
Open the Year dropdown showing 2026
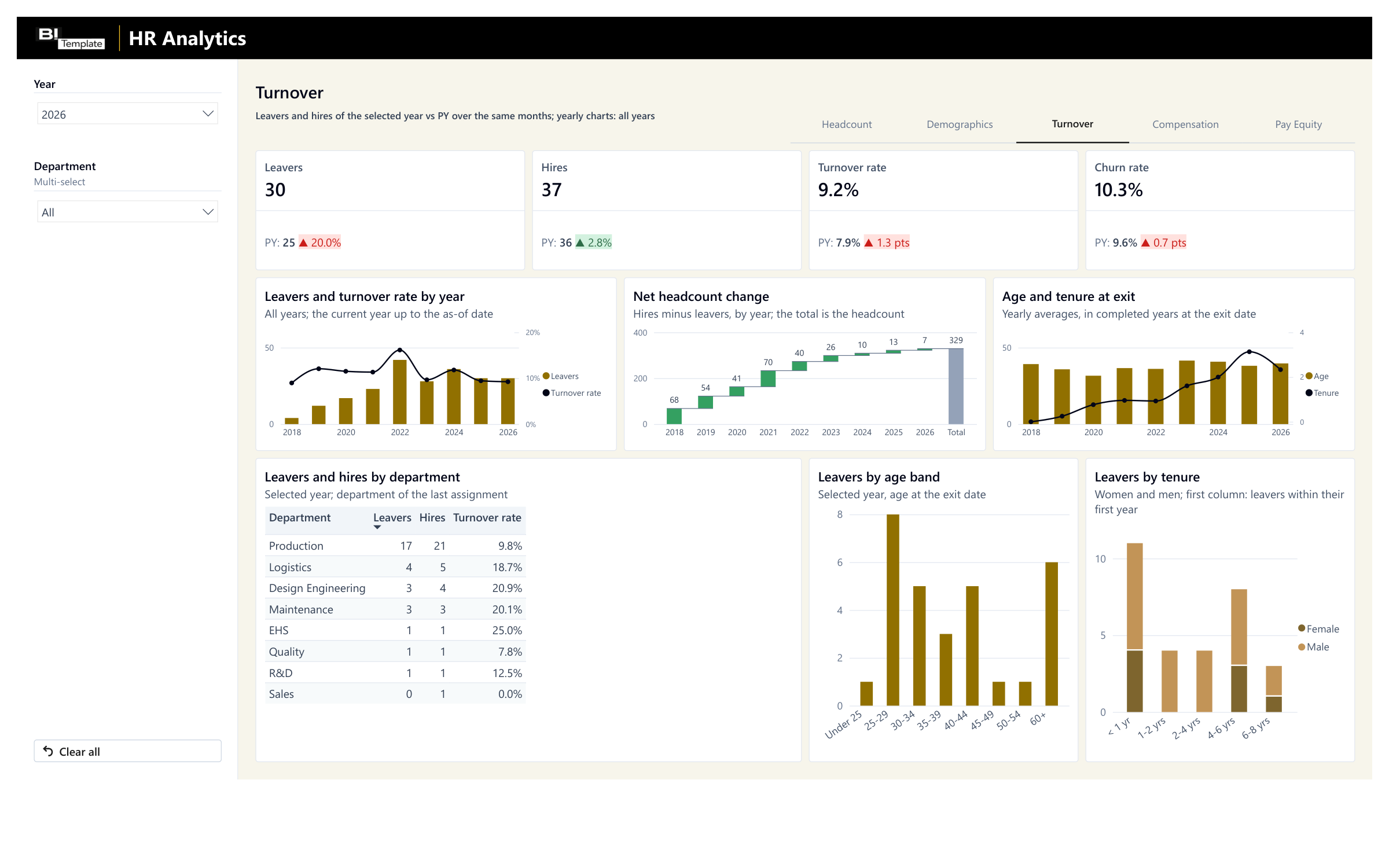pos(127,114)
